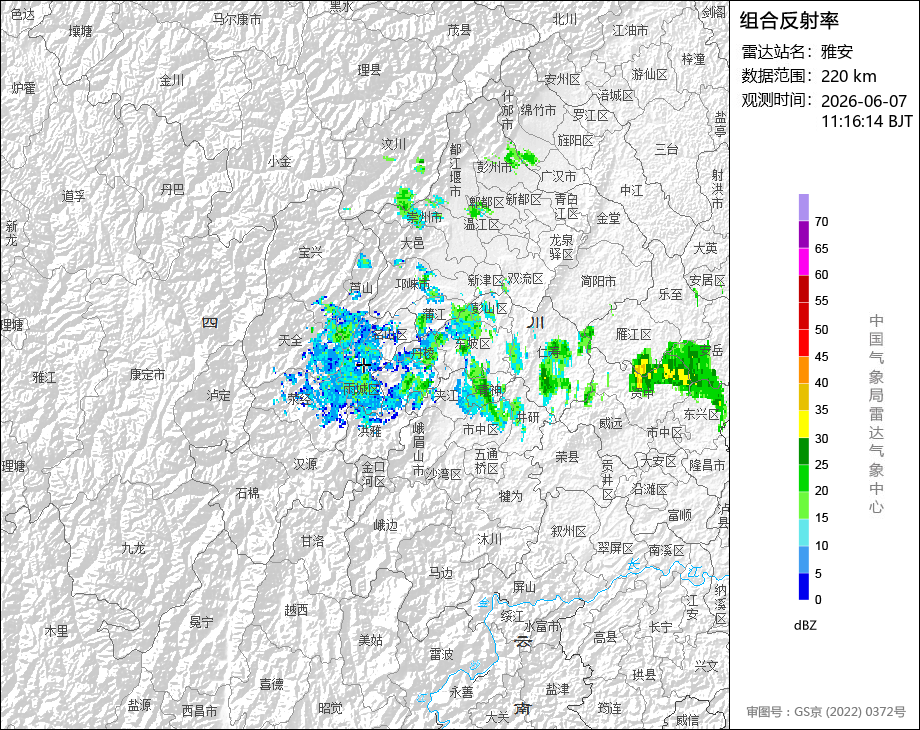Screen dimensions: 920x730
Task: Click the 雅江 label on the map
Action: point(45,377)
